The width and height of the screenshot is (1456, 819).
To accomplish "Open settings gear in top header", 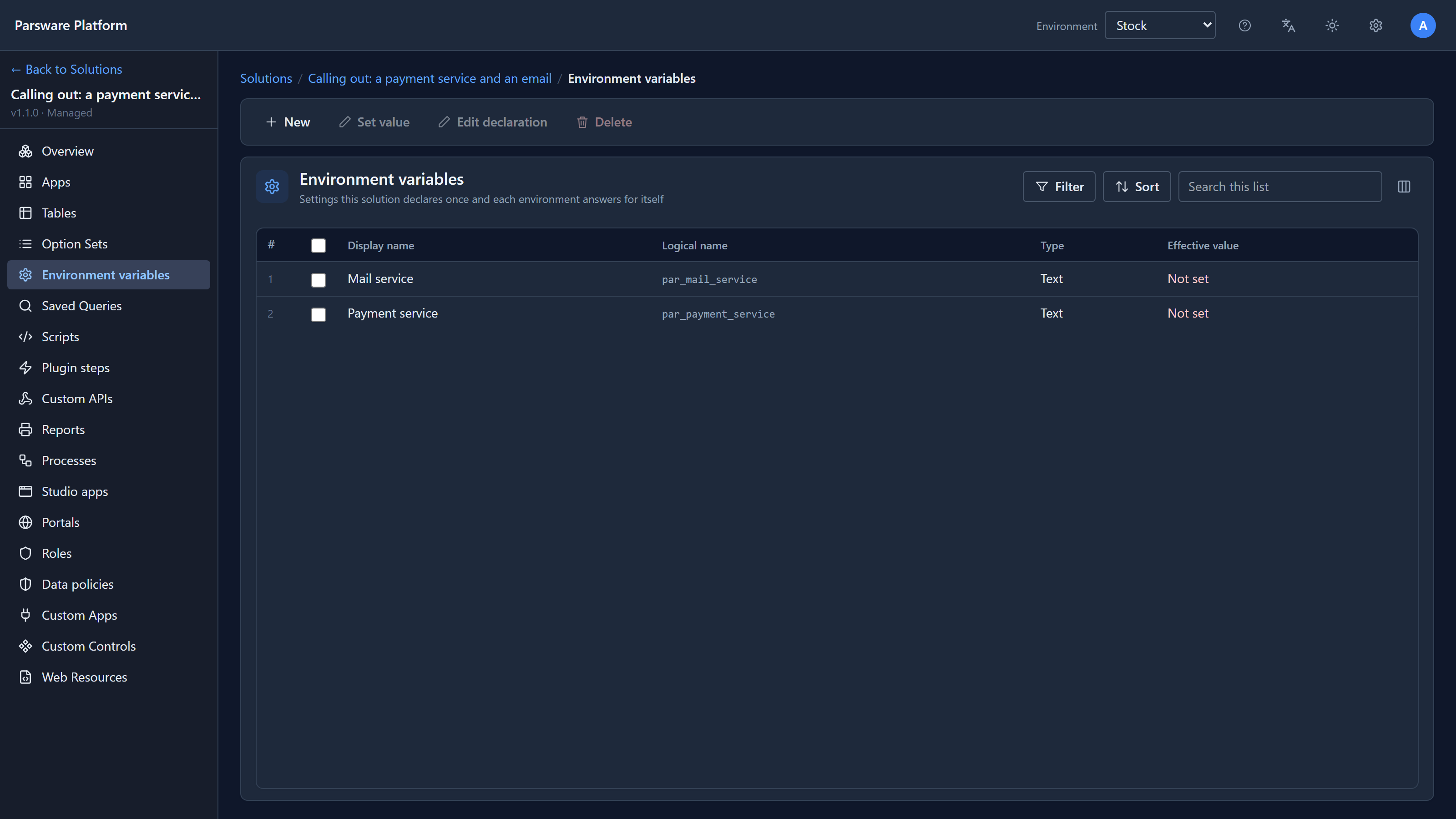I will 1376,25.
